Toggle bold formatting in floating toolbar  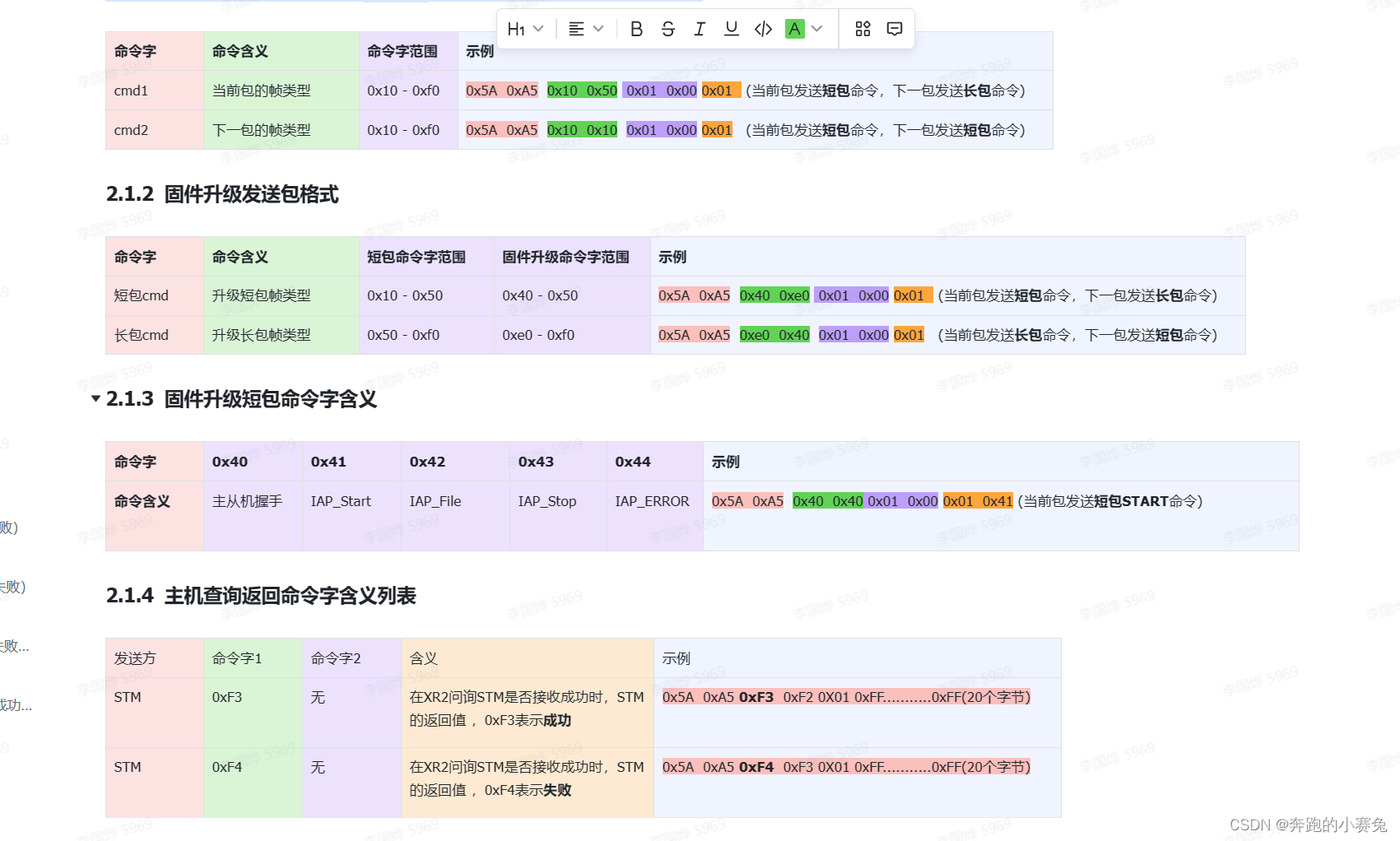[636, 29]
